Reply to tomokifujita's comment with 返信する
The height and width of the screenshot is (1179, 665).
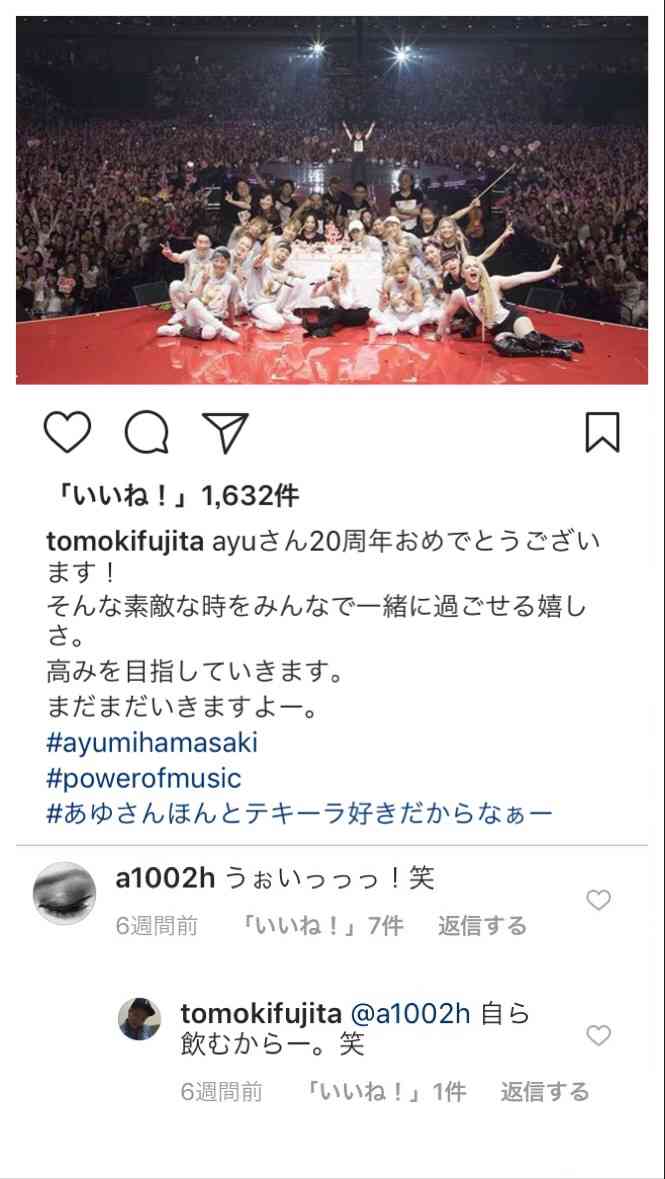tap(545, 1092)
